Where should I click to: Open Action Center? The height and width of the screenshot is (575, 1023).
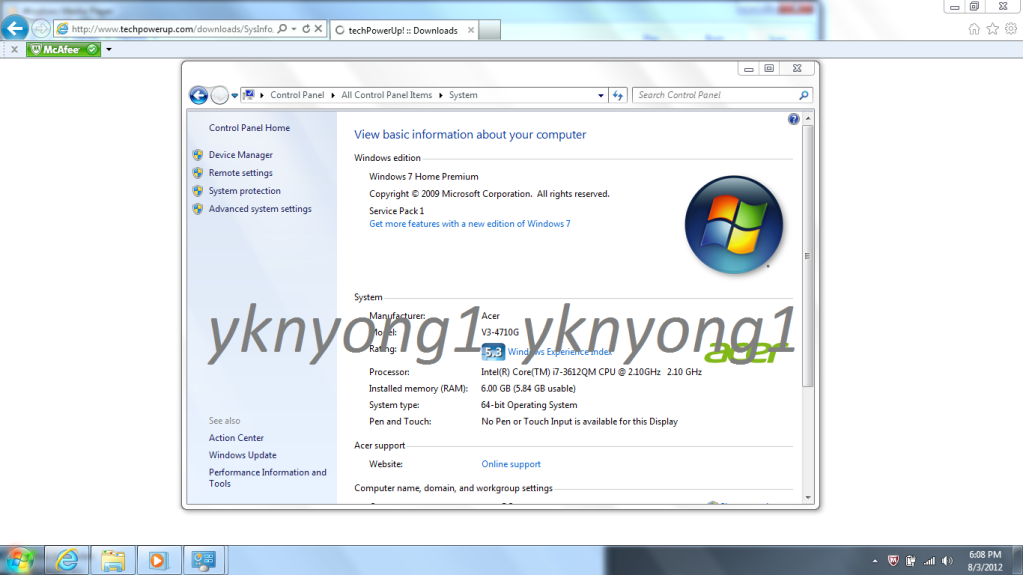tap(236, 438)
